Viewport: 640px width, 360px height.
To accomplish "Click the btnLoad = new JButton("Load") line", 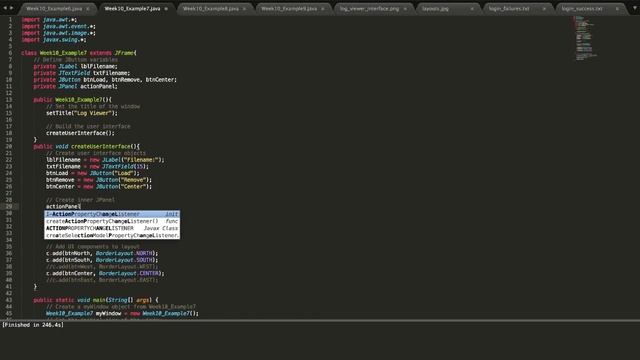I will [x=93, y=173].
